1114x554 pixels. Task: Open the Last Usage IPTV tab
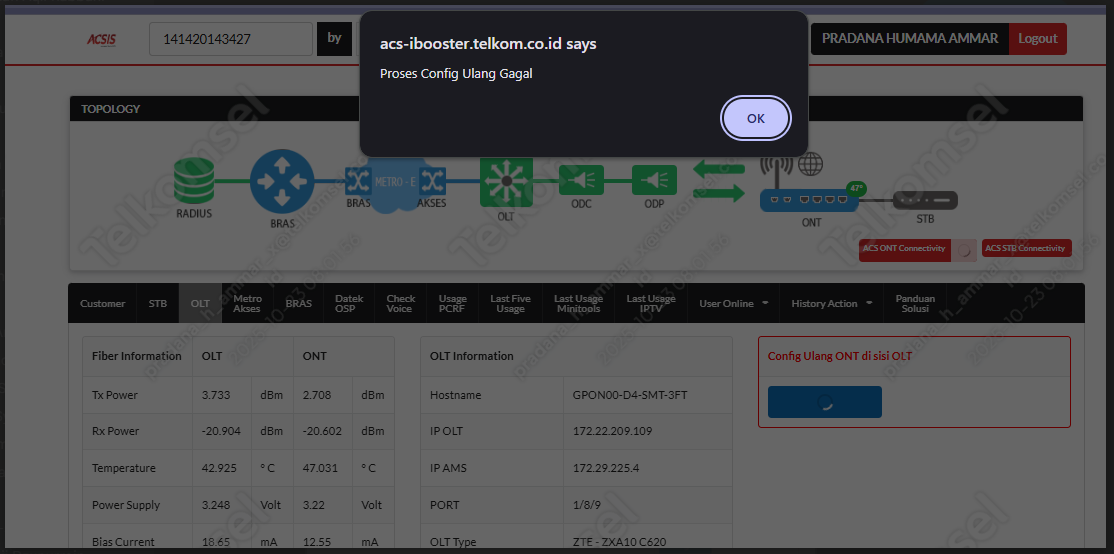click(651, 303)
